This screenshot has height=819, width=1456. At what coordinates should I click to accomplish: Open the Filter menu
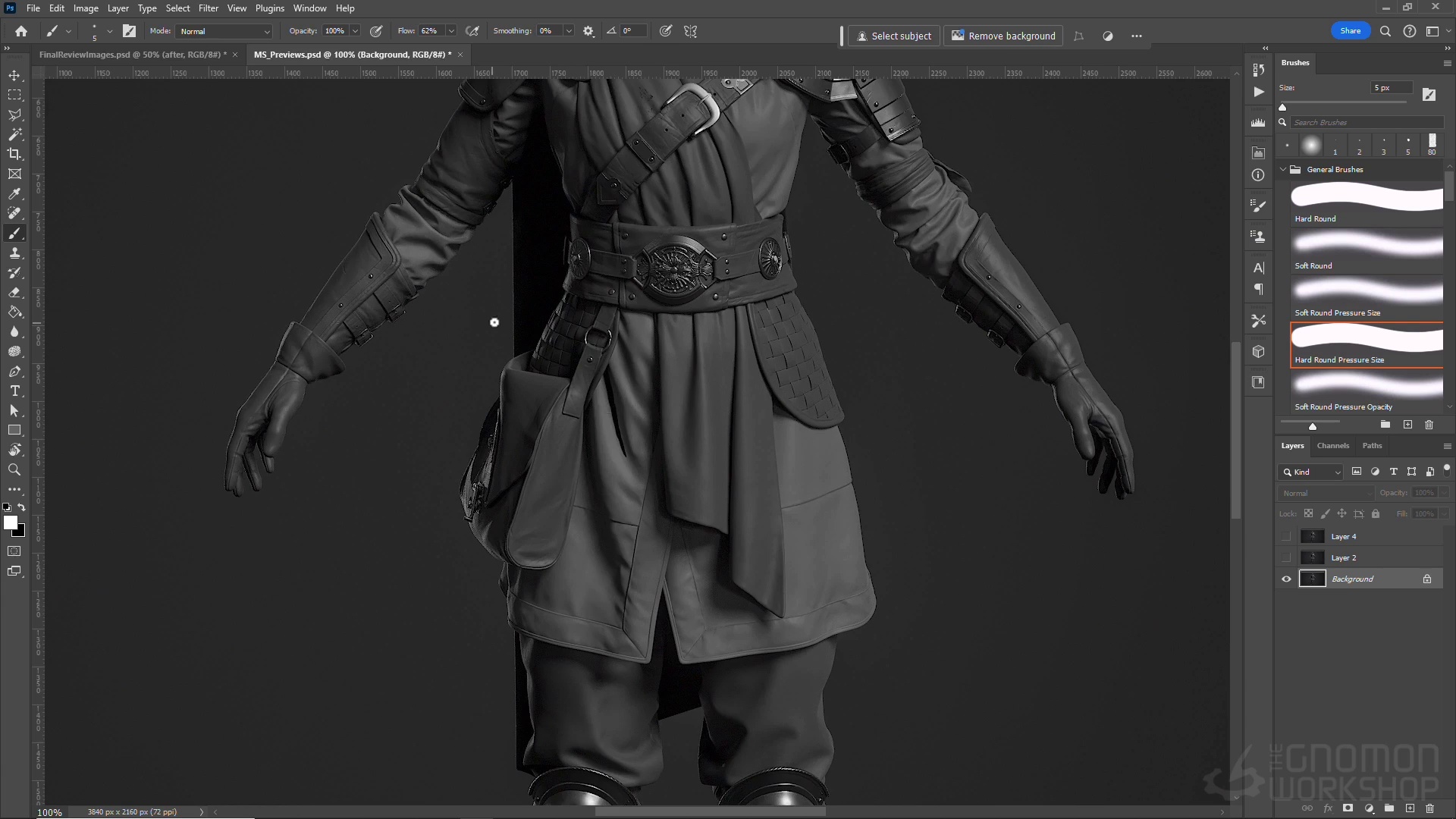point(209,8)
